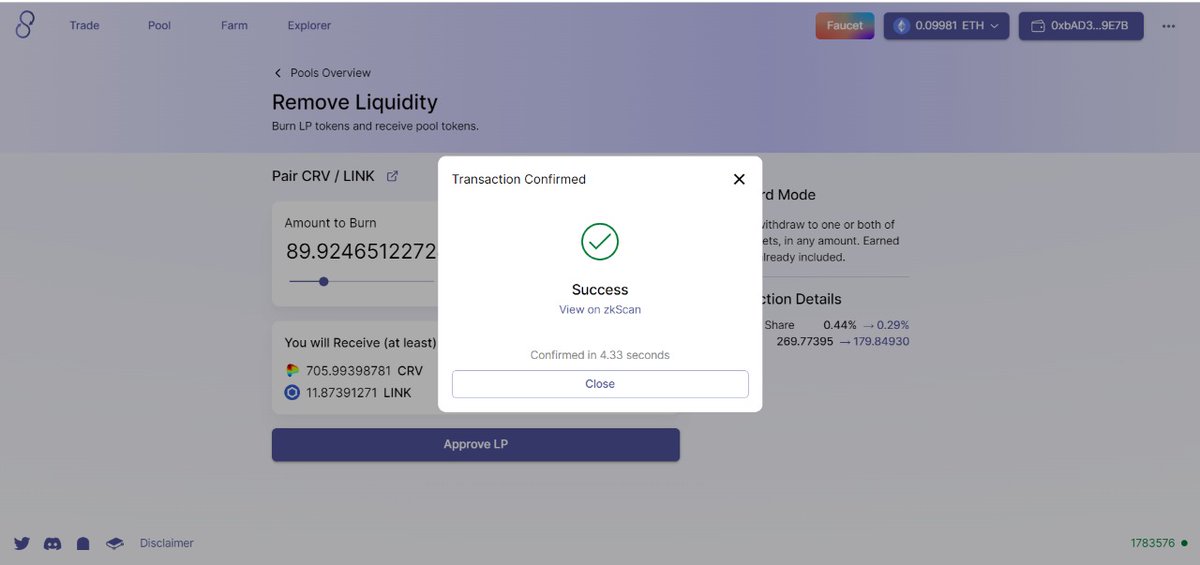The width and height of the screenshot is (1200, 565).
Task: Open the Disclaimer link
Action: (167, 543)
